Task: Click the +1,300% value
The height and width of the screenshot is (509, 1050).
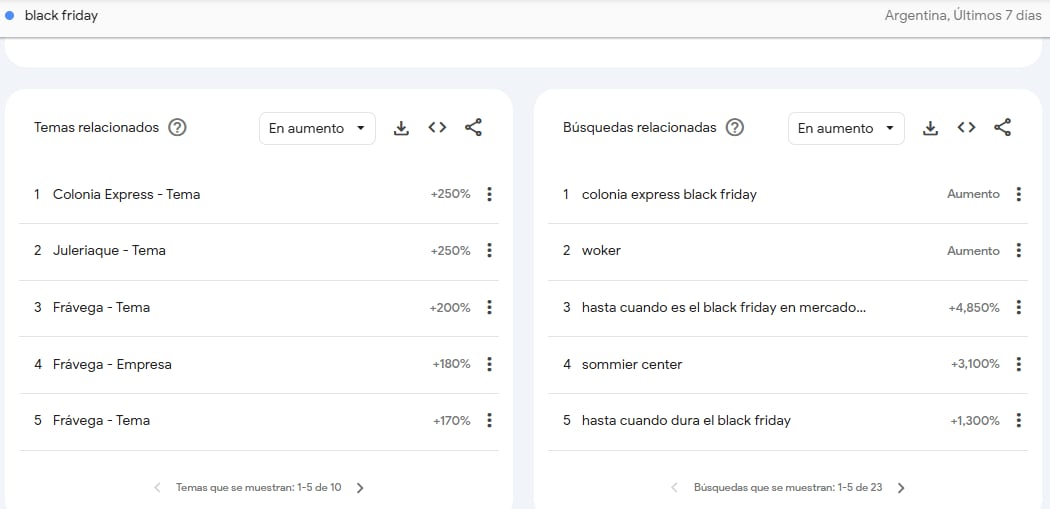Action: tap(975, 421)
